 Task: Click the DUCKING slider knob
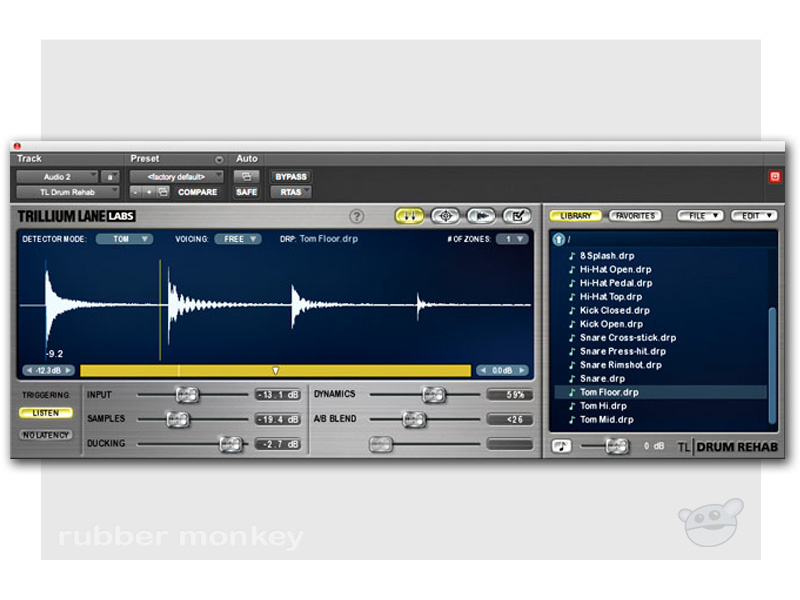[231, 444]
